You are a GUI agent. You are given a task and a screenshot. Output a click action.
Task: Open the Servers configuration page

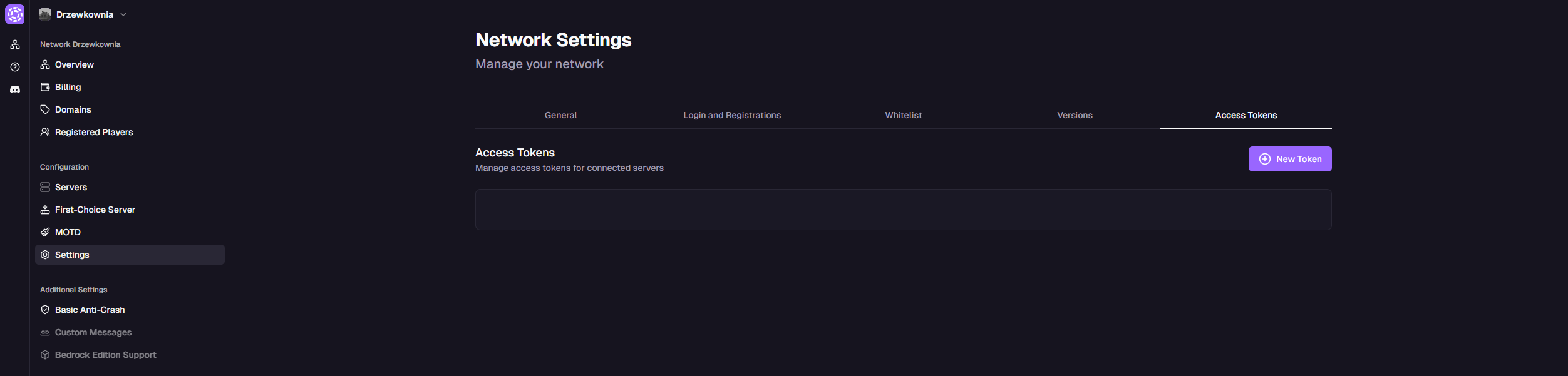click(x=71, y=187)
